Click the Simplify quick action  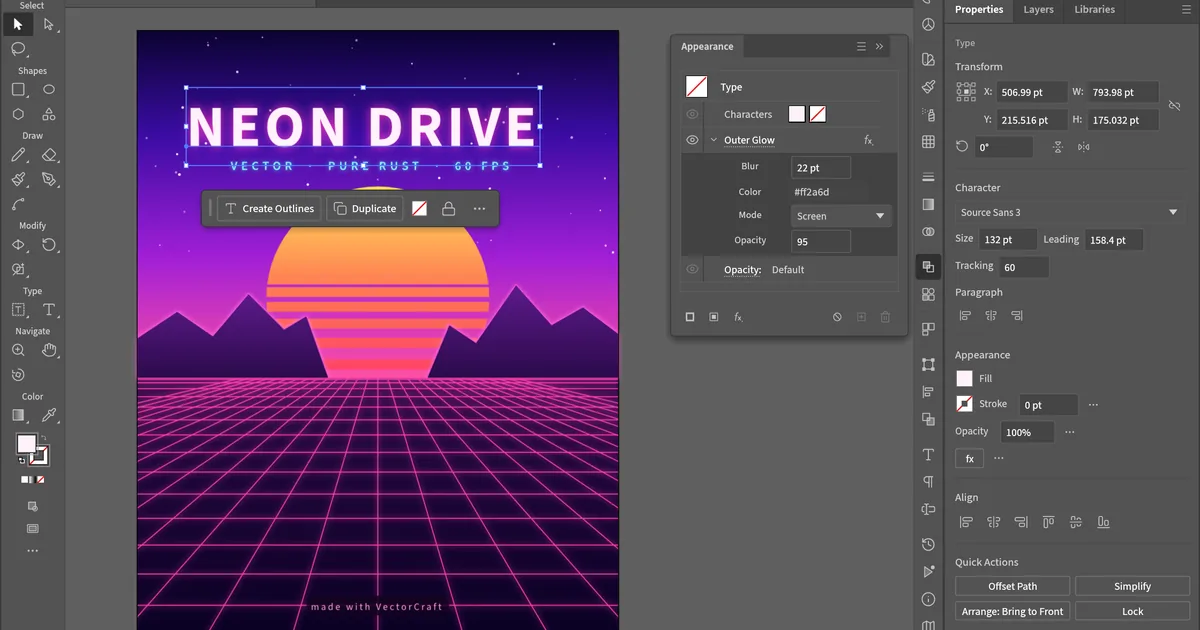[x=1133, y=586]
